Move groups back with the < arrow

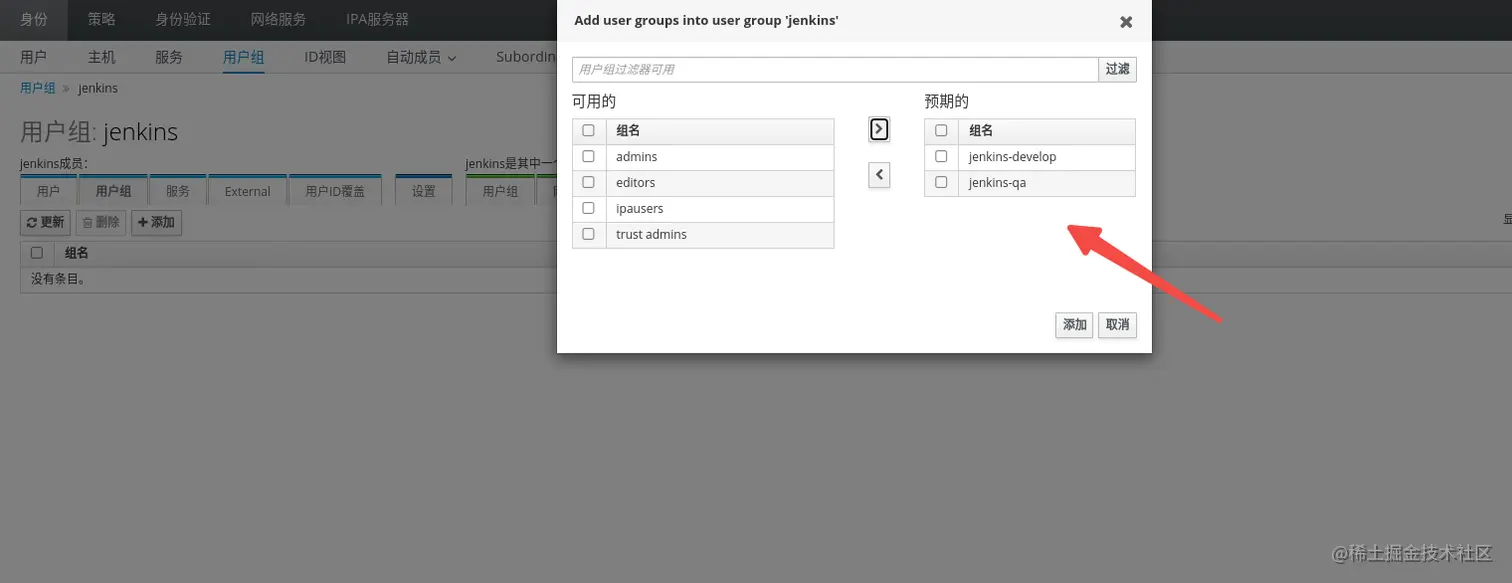pyautogui.click(x=879, y=175)
